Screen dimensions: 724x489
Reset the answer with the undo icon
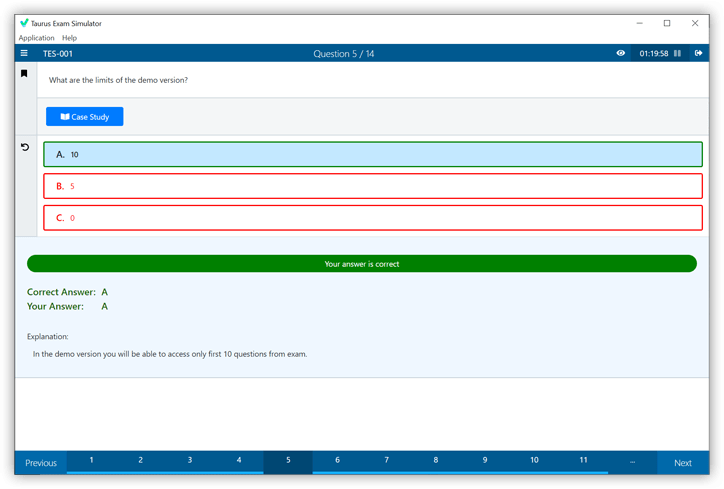(25, 147)
